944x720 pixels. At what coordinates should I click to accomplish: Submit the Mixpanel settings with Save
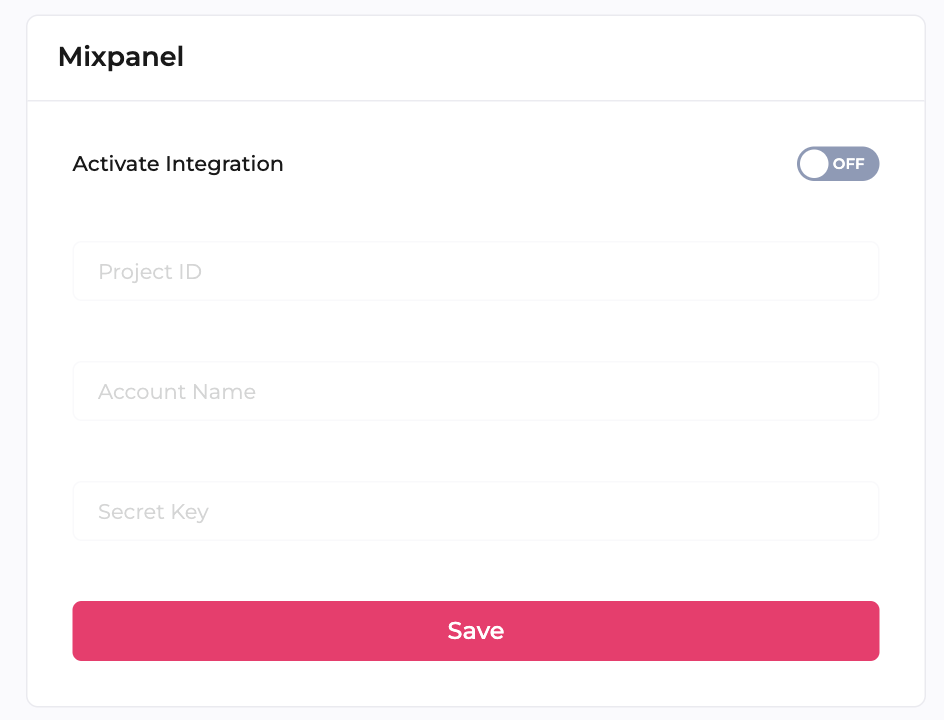click(x=476, y=631)
